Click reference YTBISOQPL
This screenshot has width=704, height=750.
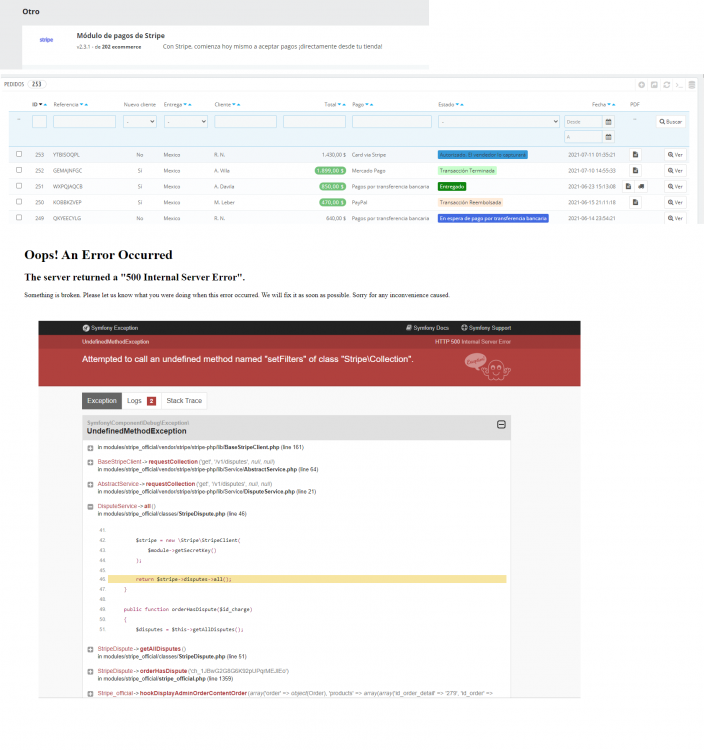pos(66,155)
